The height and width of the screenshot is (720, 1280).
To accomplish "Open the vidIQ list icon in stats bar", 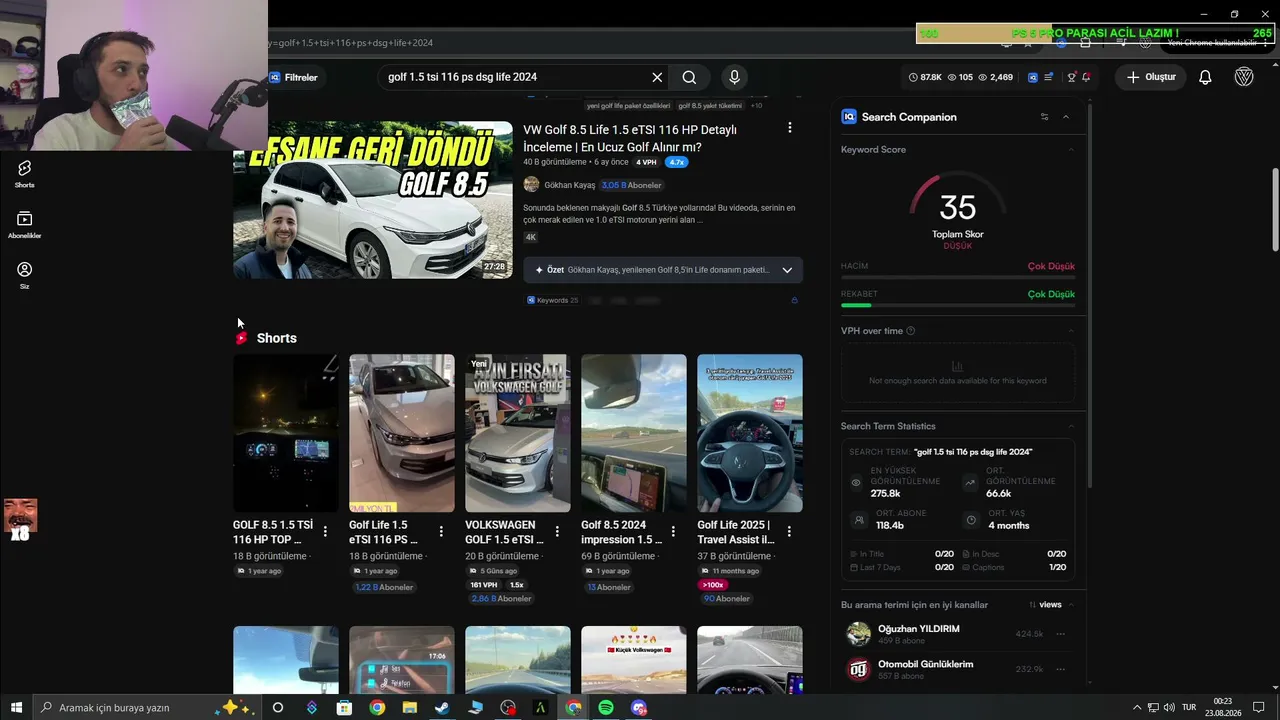I will 1049,77.
